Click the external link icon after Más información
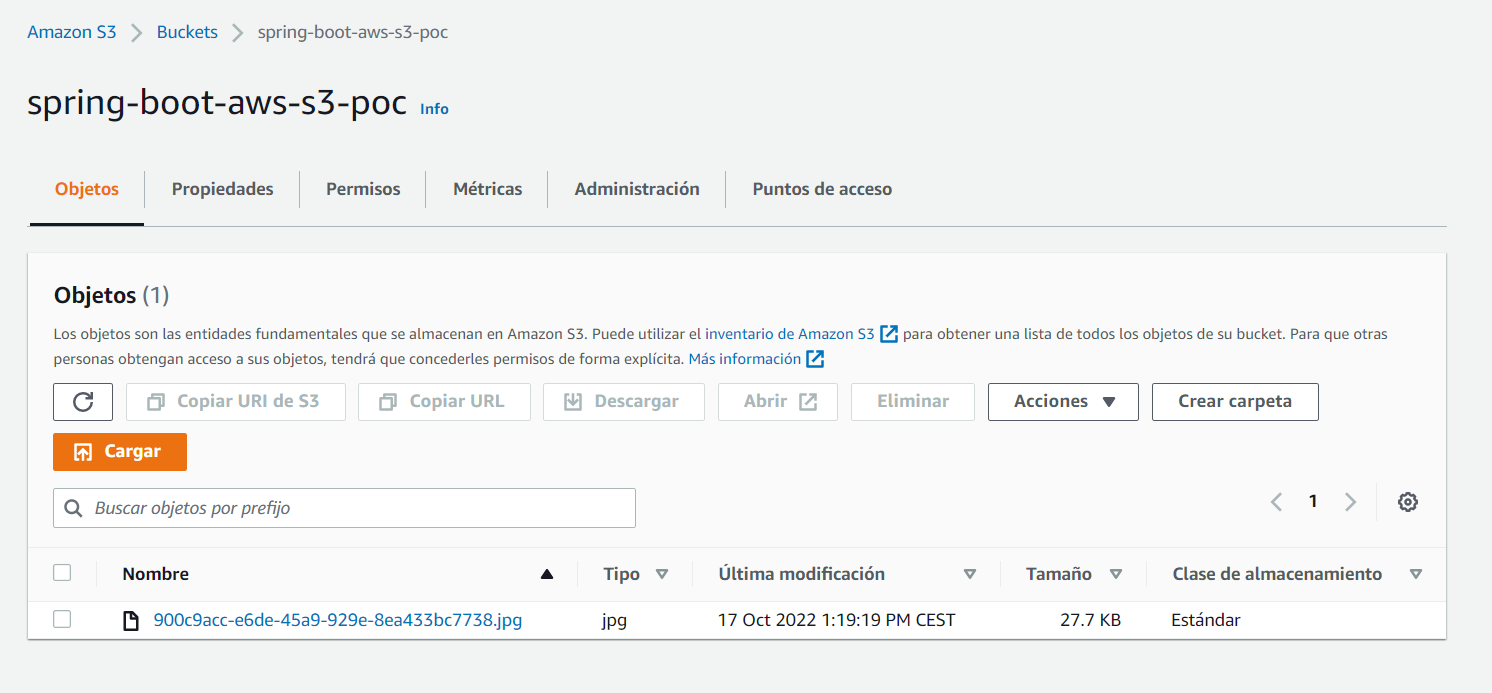The image size is (1492, 693). [x=816, y=359]
